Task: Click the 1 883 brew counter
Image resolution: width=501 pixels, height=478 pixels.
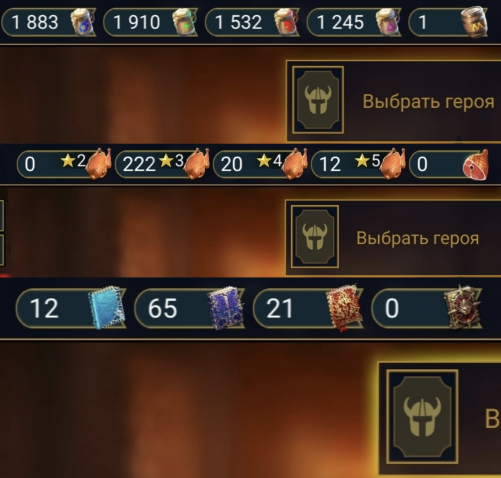Action: (x=49, y=22)
